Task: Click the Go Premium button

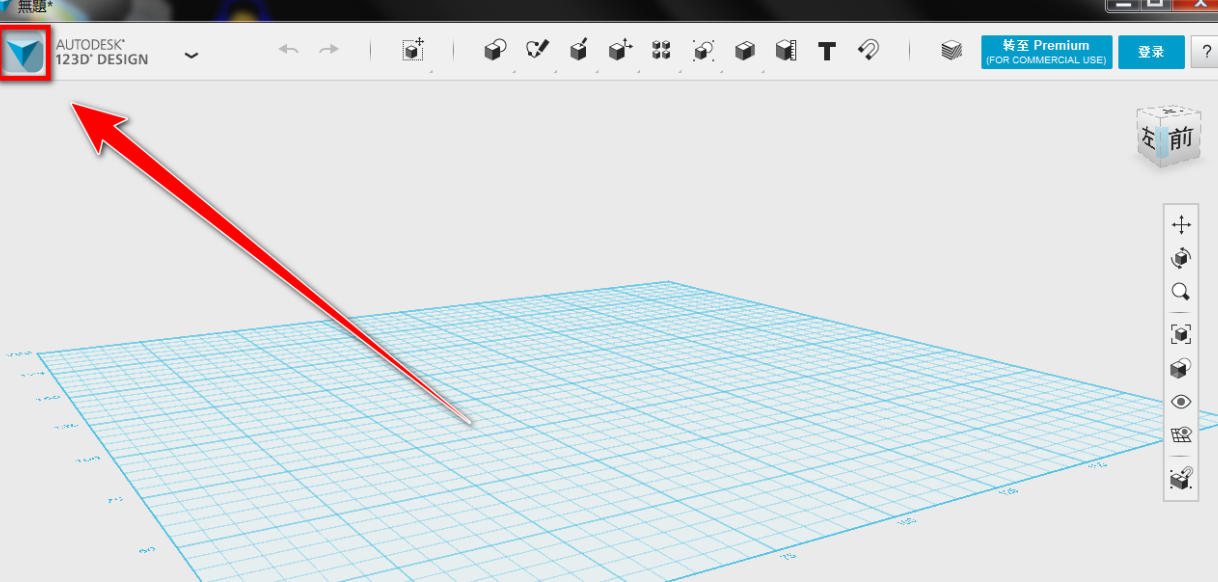Action: point(1046,52)
